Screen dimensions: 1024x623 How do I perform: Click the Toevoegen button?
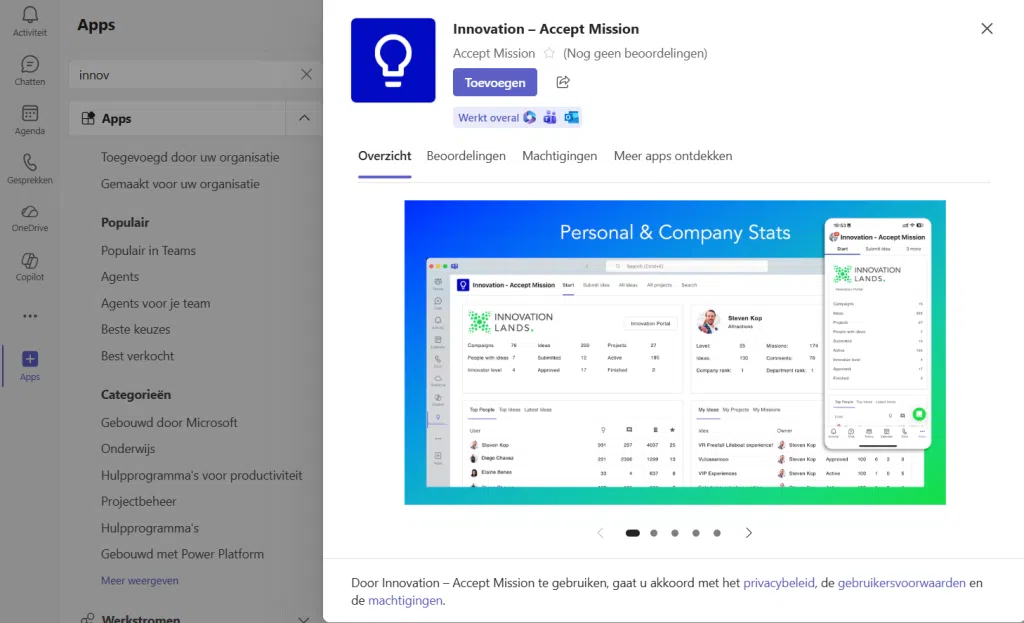tap(494, 82)
